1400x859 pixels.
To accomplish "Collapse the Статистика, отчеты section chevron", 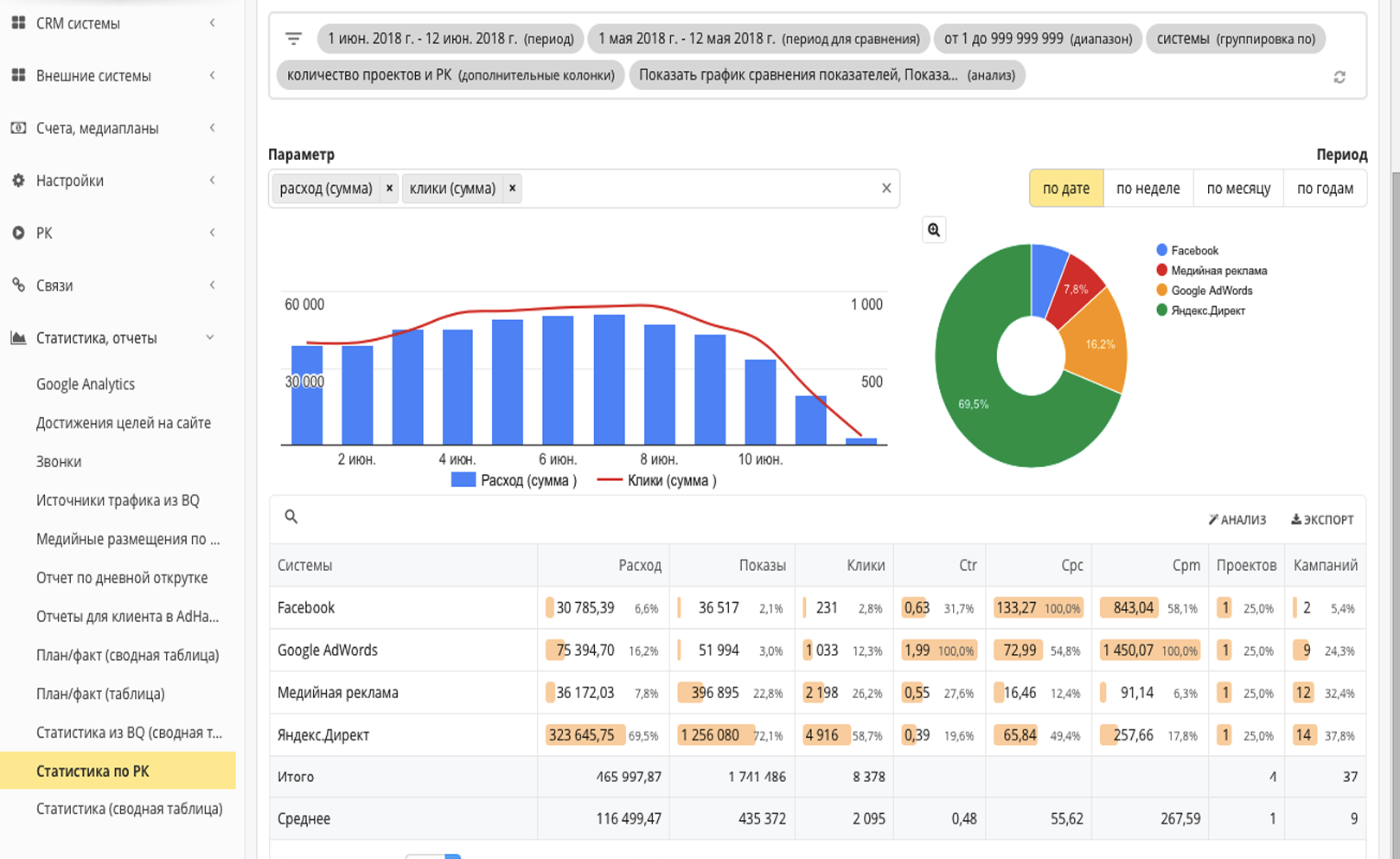I will click(x=210, y=337).
